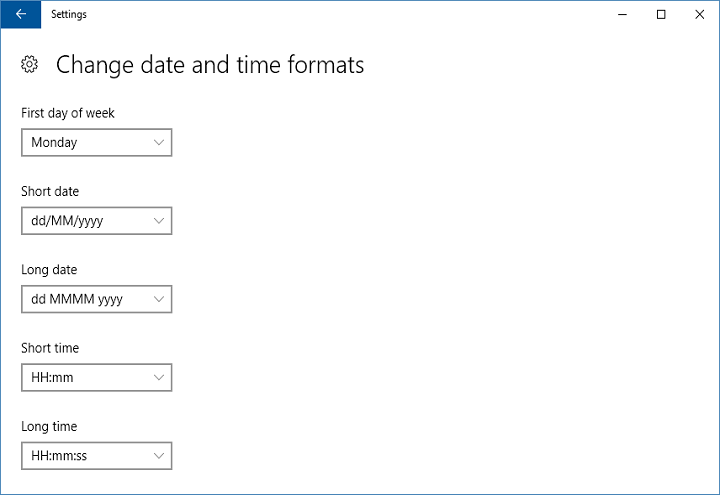Click the gear icon beside the heading
The height and width of the screenshot is (495, 720).
point(30,65)
